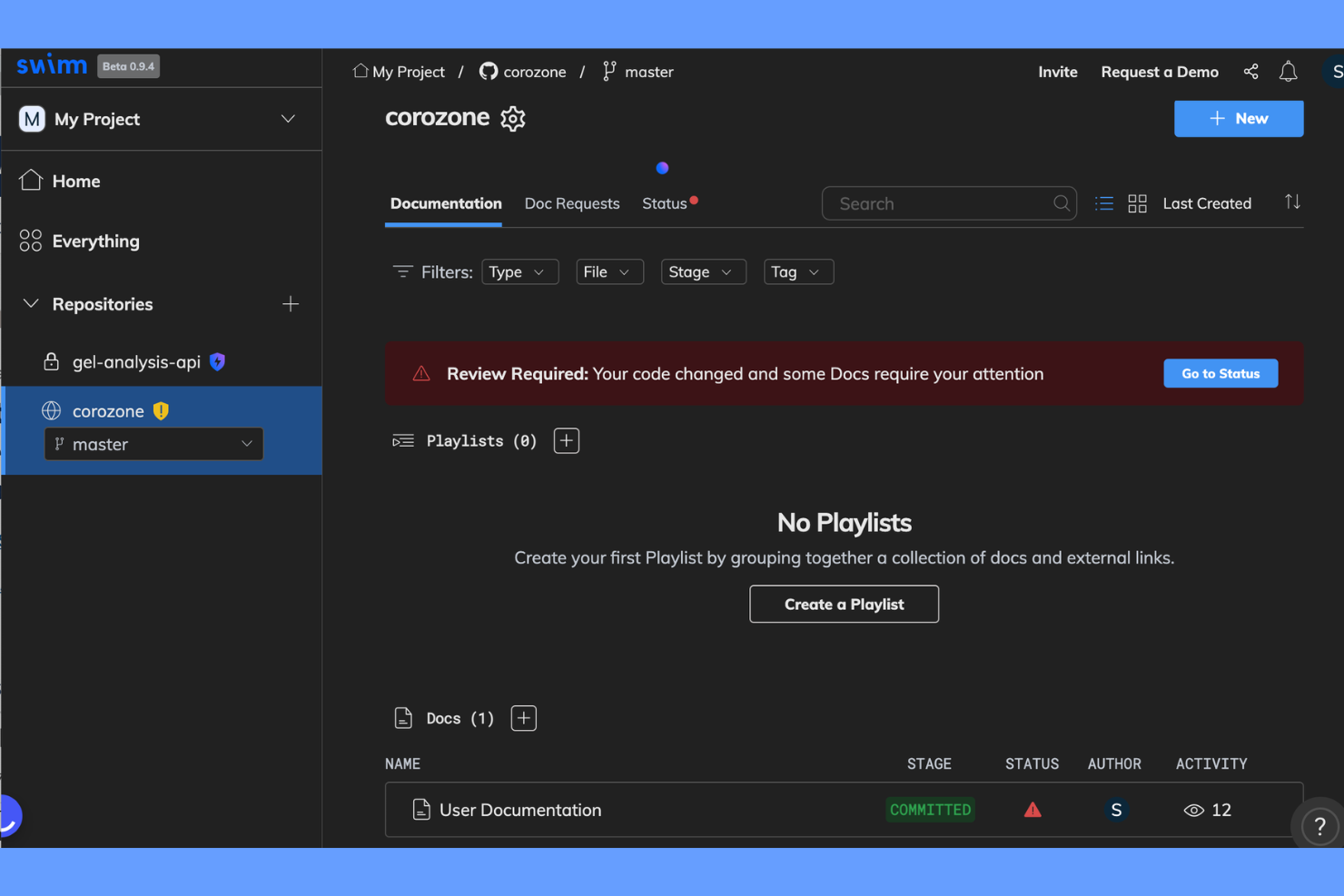Open the Stage filter dropdown
Viewport: 1344px width, 896px height.
pyautogui.click(x=703, y=272)
